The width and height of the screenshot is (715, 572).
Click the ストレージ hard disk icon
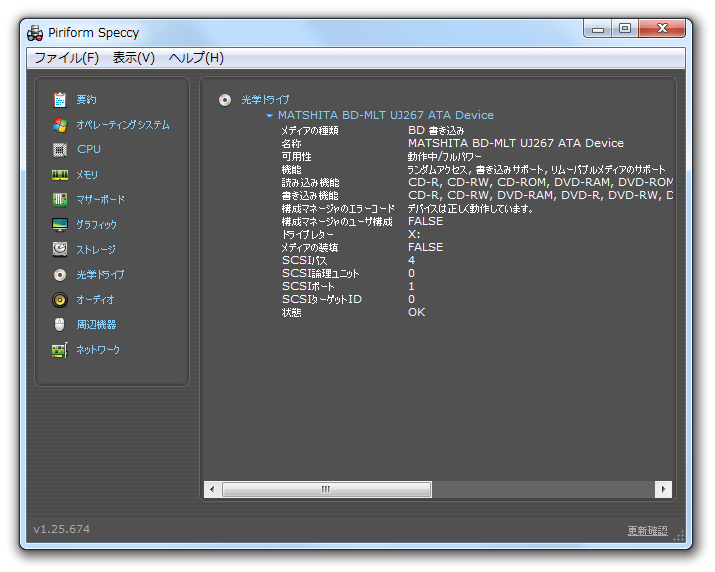coord(60,250)
